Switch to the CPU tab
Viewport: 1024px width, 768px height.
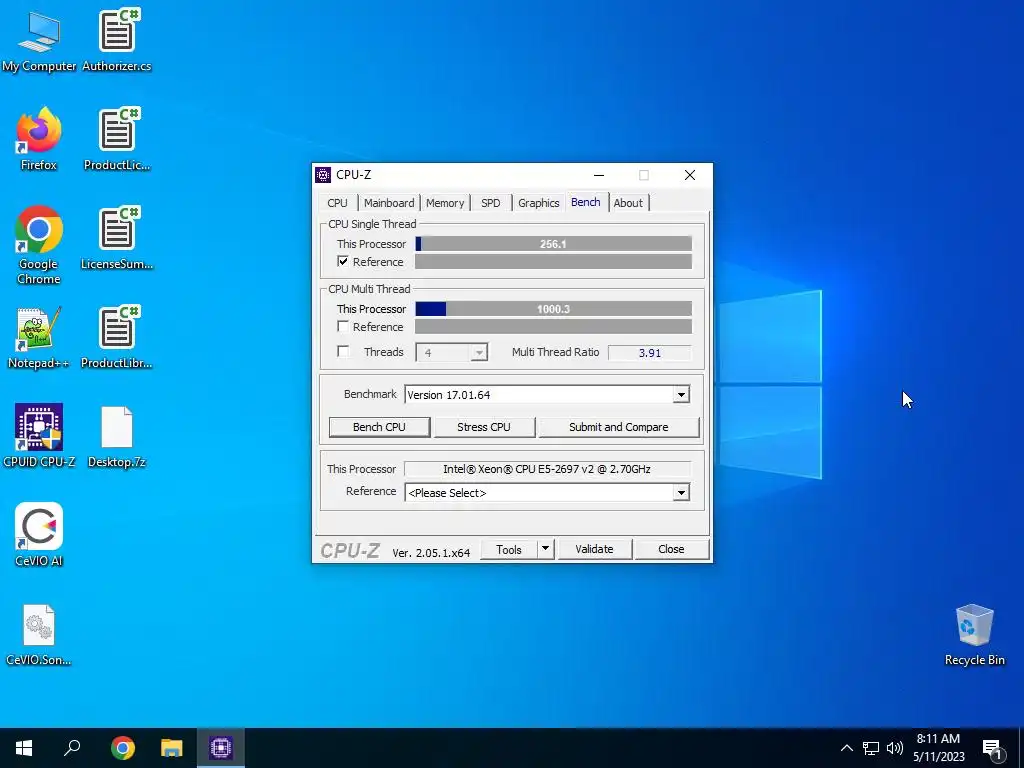[x=338, y=203]
